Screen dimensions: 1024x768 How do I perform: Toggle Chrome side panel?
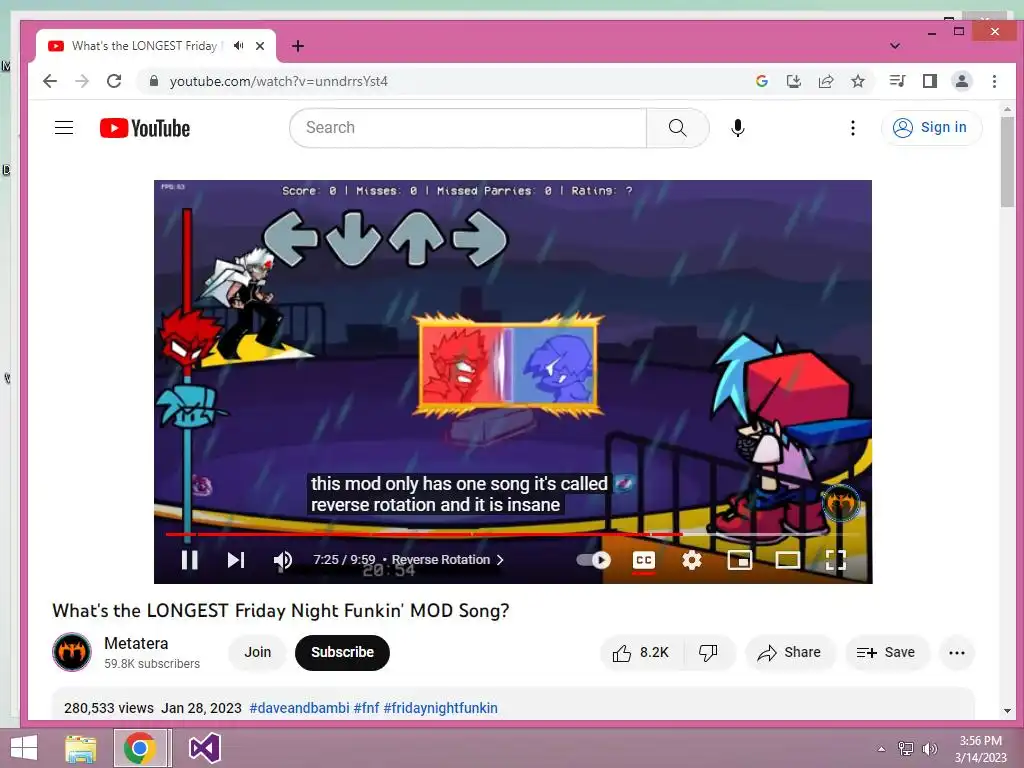click(x=929, y=81)
